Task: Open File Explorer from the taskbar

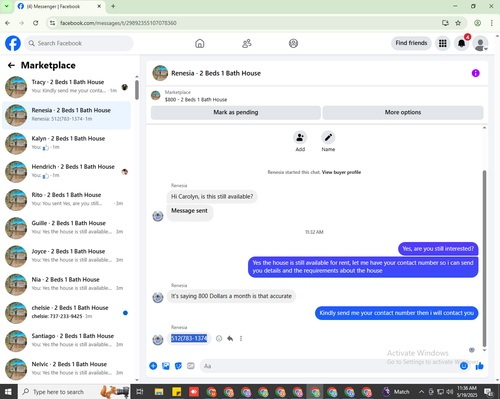Action: pyautogui.click(x=159, y=392)
